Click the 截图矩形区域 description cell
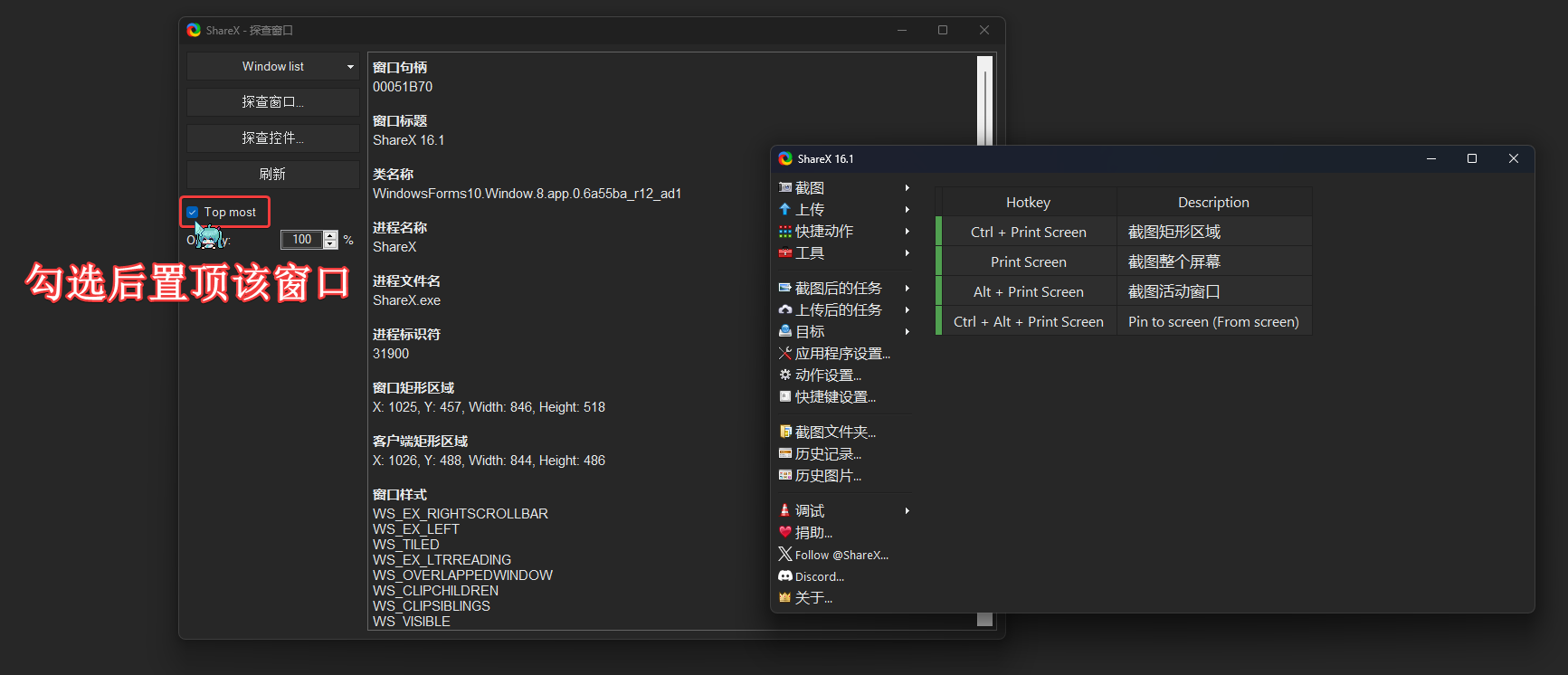1568x675 pixels. (1213, 232)
